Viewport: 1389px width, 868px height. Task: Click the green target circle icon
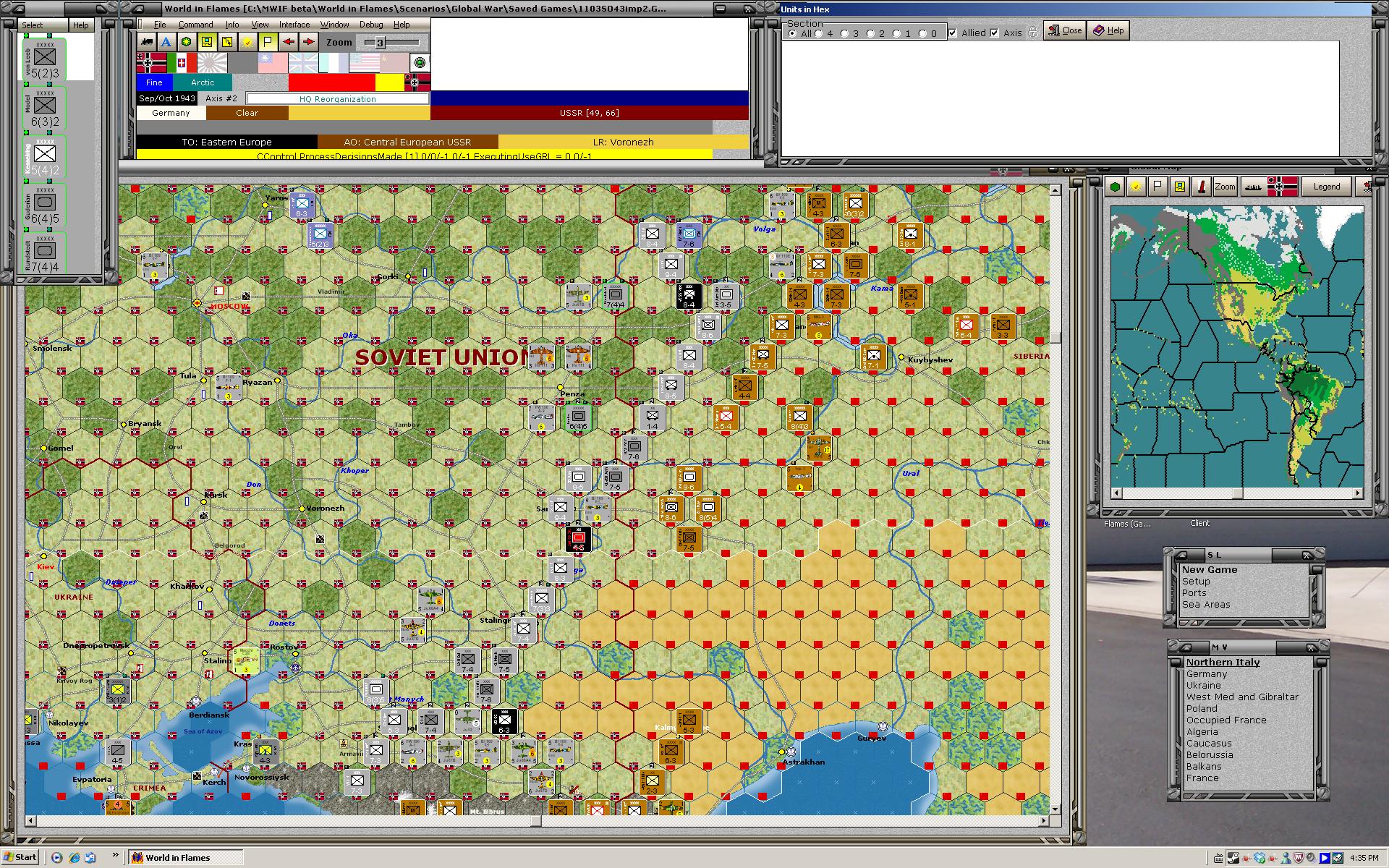tap(420, 63)
